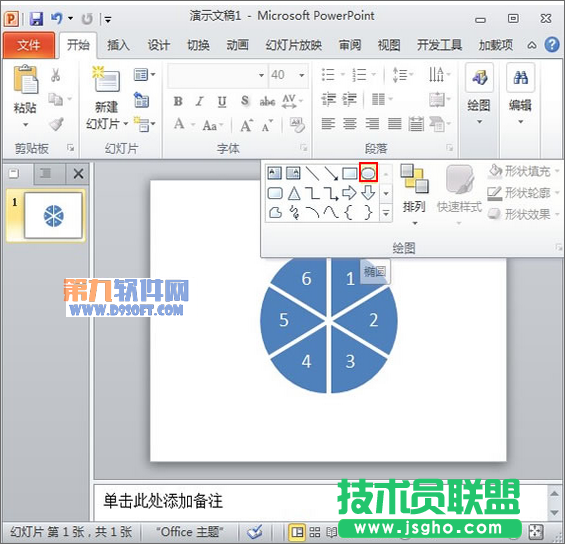This screenshot has height=544, width=565.
Task: Switch to the 设计 (Design) tab
Action: 158,45
